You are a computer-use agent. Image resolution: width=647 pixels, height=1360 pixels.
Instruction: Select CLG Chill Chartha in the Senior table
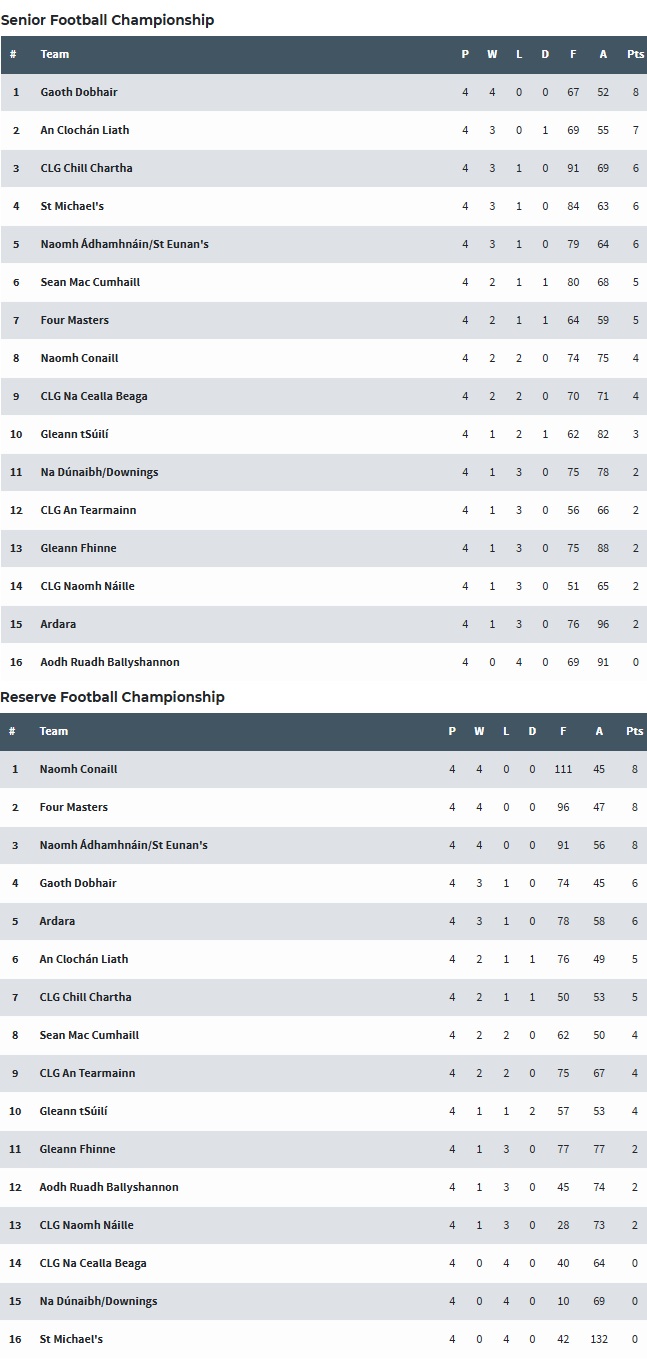coord(86,168)
